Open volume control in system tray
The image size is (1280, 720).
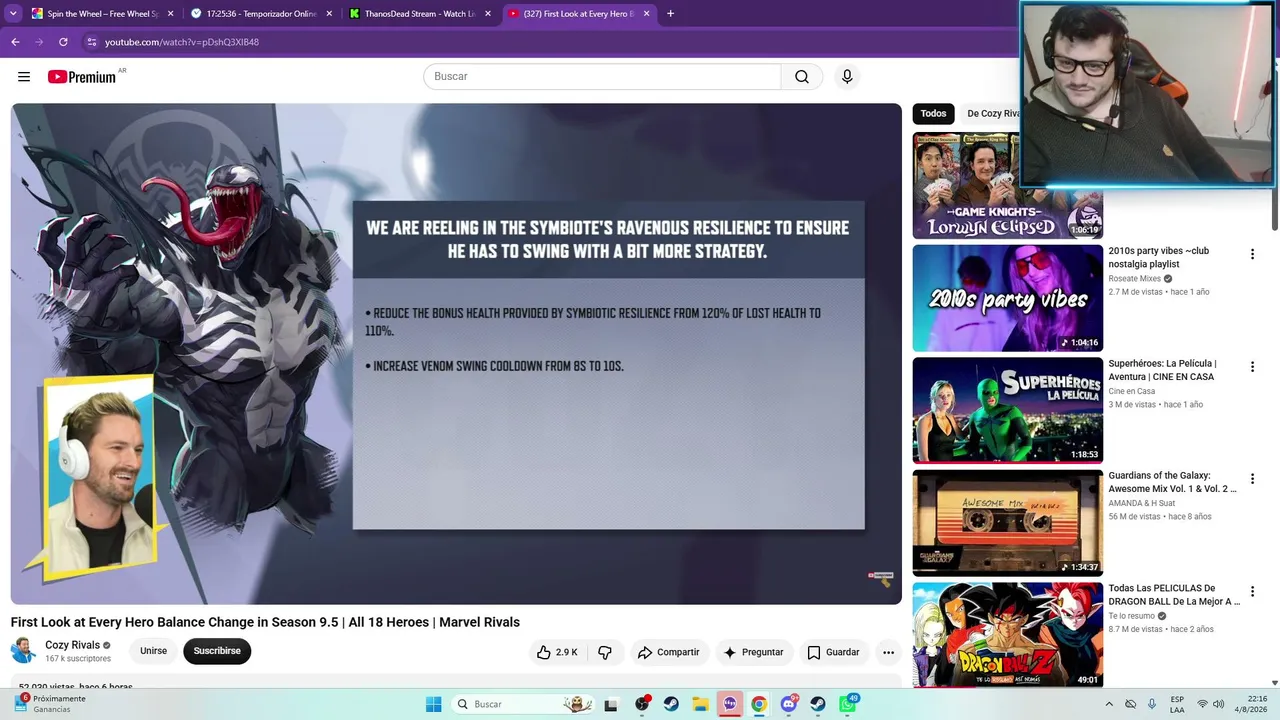click(x=1219, y=704)
